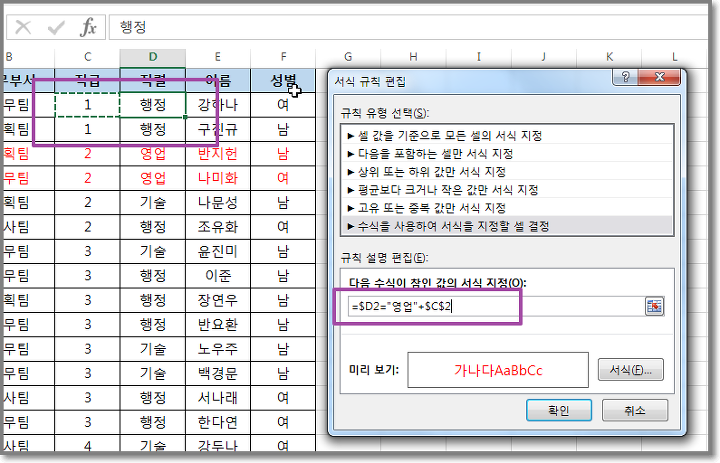720x463 pixels.
Task: Click the 성별 header cell
Action: (x=283, y=81)
